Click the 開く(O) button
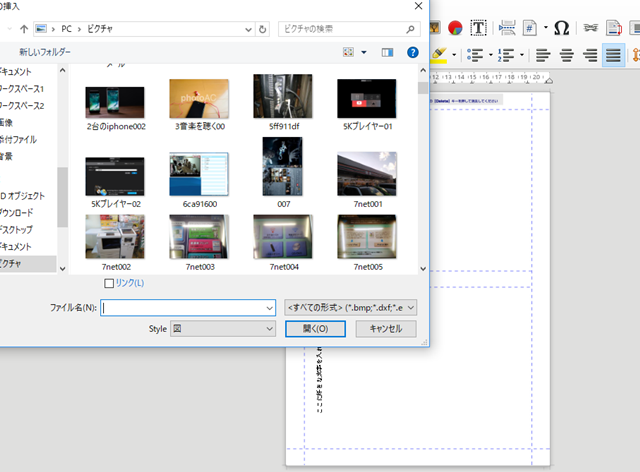Image resolution: width=640 pixels, height=472 pixels. click(315, 329)
